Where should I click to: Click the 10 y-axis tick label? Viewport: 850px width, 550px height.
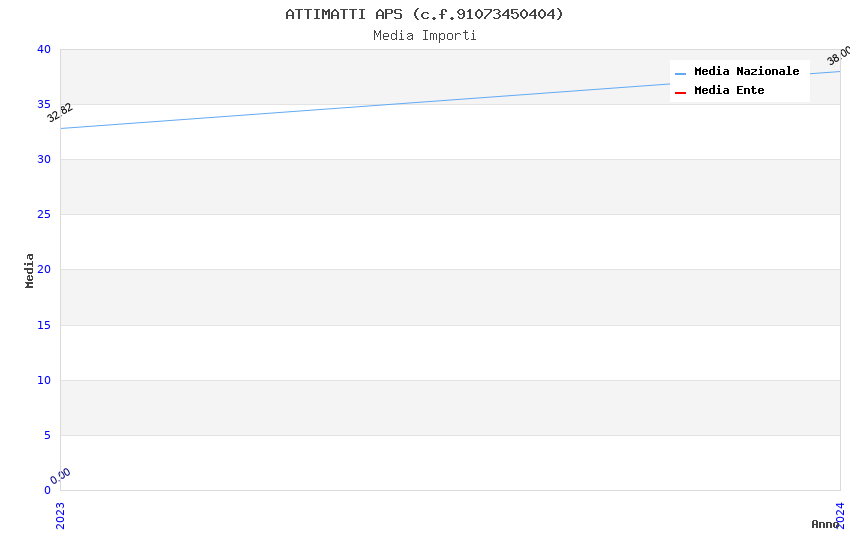44,380
